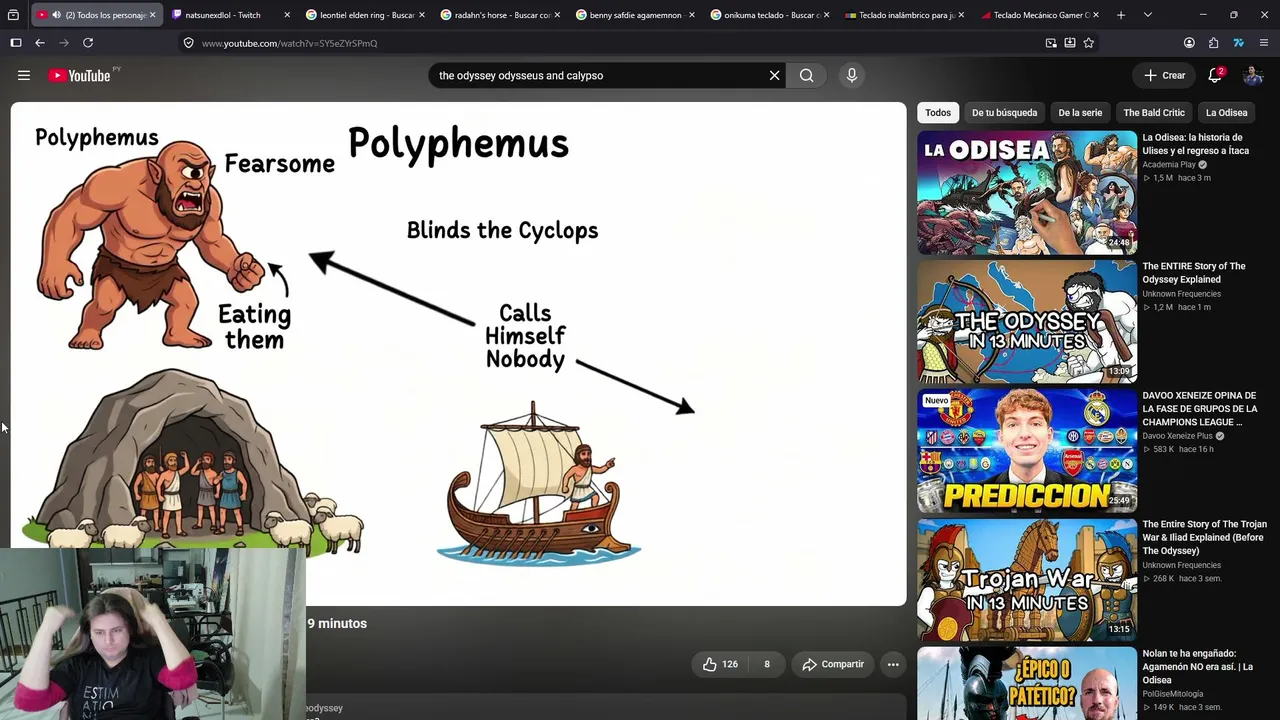Image resolution: width=1280 pixels, height=720 pixels.
Task: Focus the YouTube search field
Action: point(598,75)
